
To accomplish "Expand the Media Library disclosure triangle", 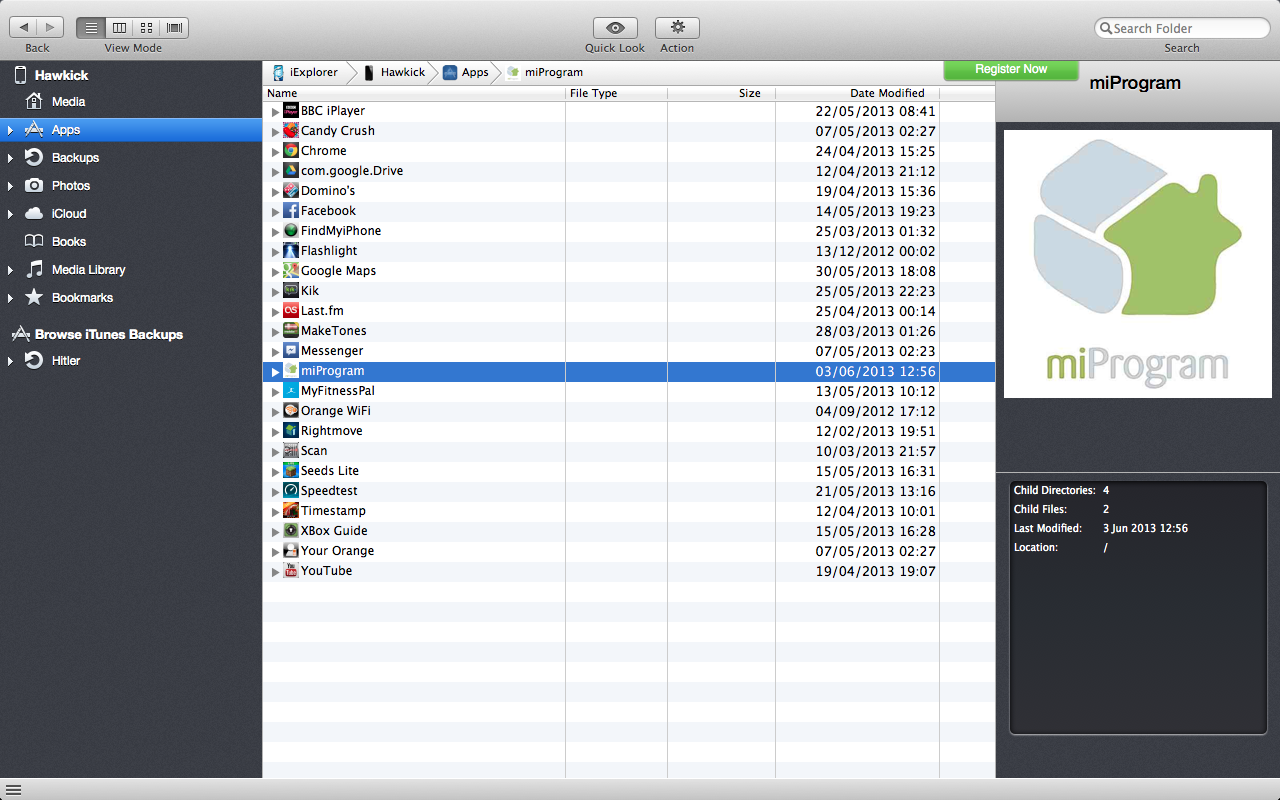I will pos(10,270).
